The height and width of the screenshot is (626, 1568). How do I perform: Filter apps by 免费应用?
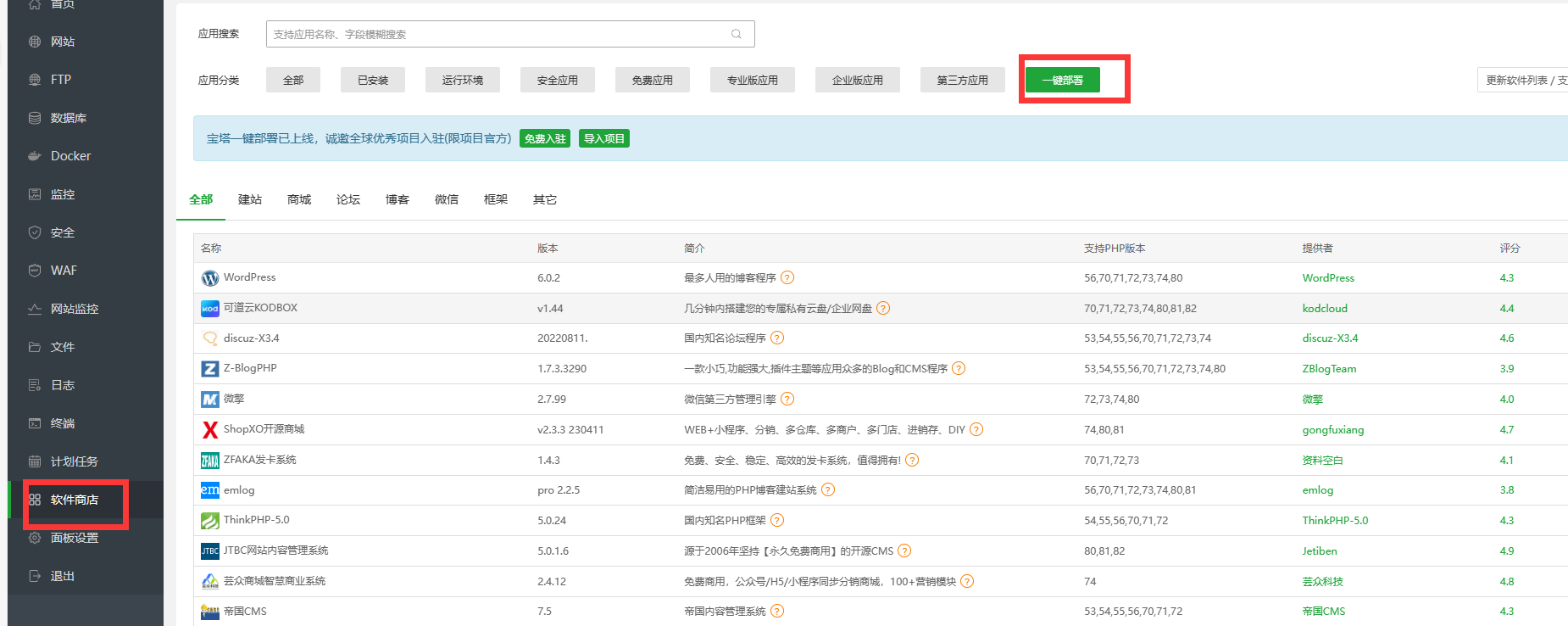tap(653, 80)
